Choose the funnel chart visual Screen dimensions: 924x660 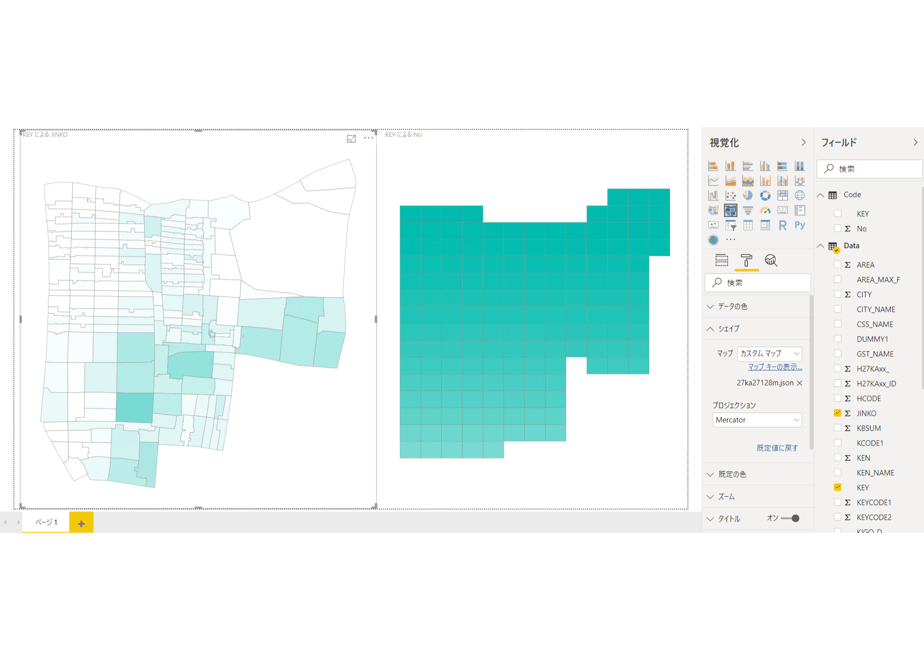pos(748,210)
